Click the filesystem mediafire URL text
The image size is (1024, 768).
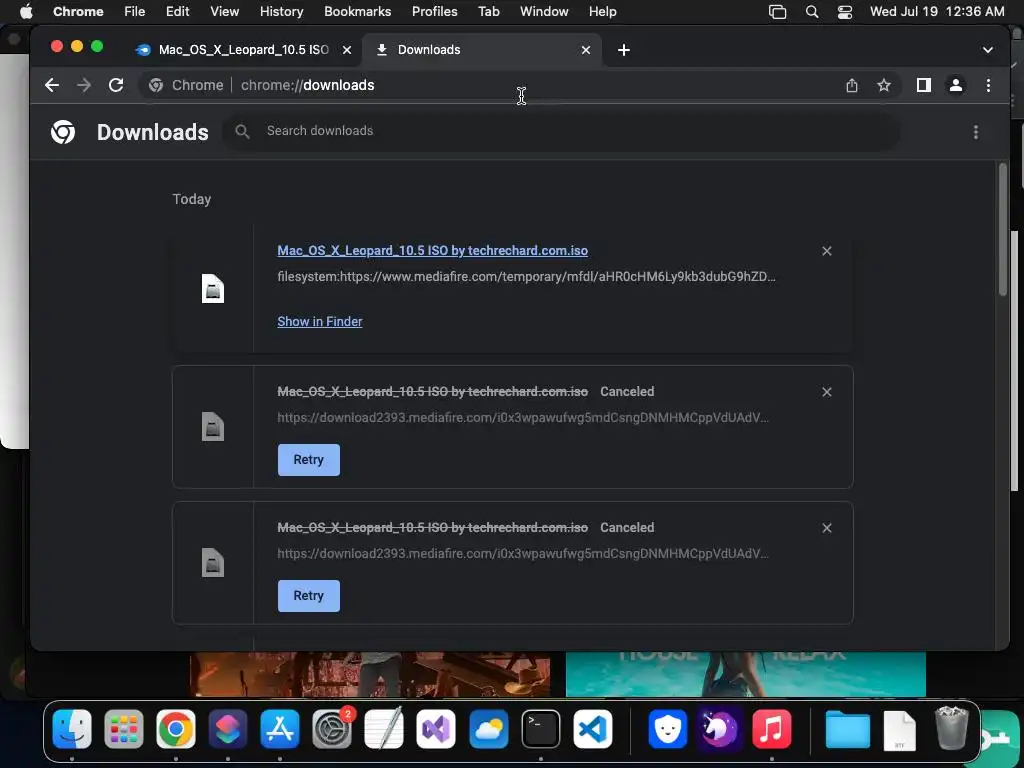pos(526,276)
